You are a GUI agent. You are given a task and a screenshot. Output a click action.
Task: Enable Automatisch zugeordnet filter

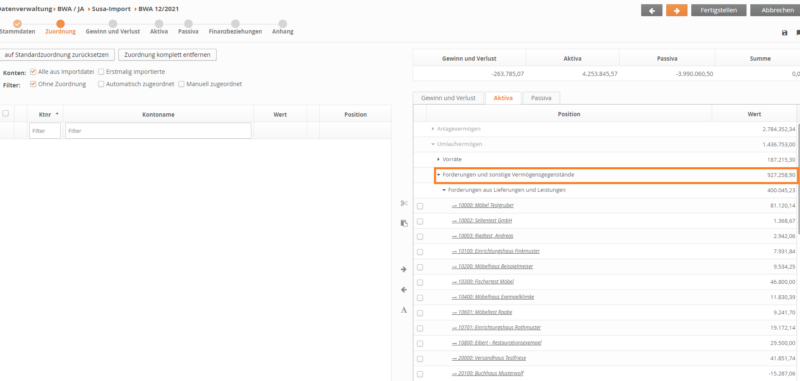(x=101, y=84)
